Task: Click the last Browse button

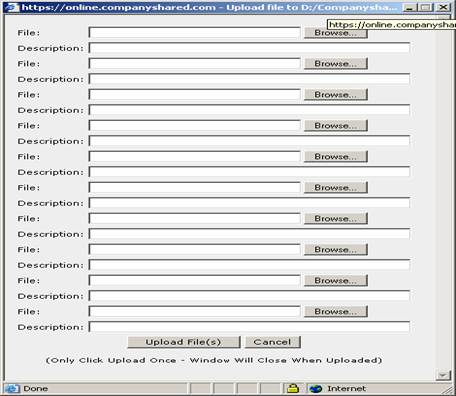Action: coord(336,312)
